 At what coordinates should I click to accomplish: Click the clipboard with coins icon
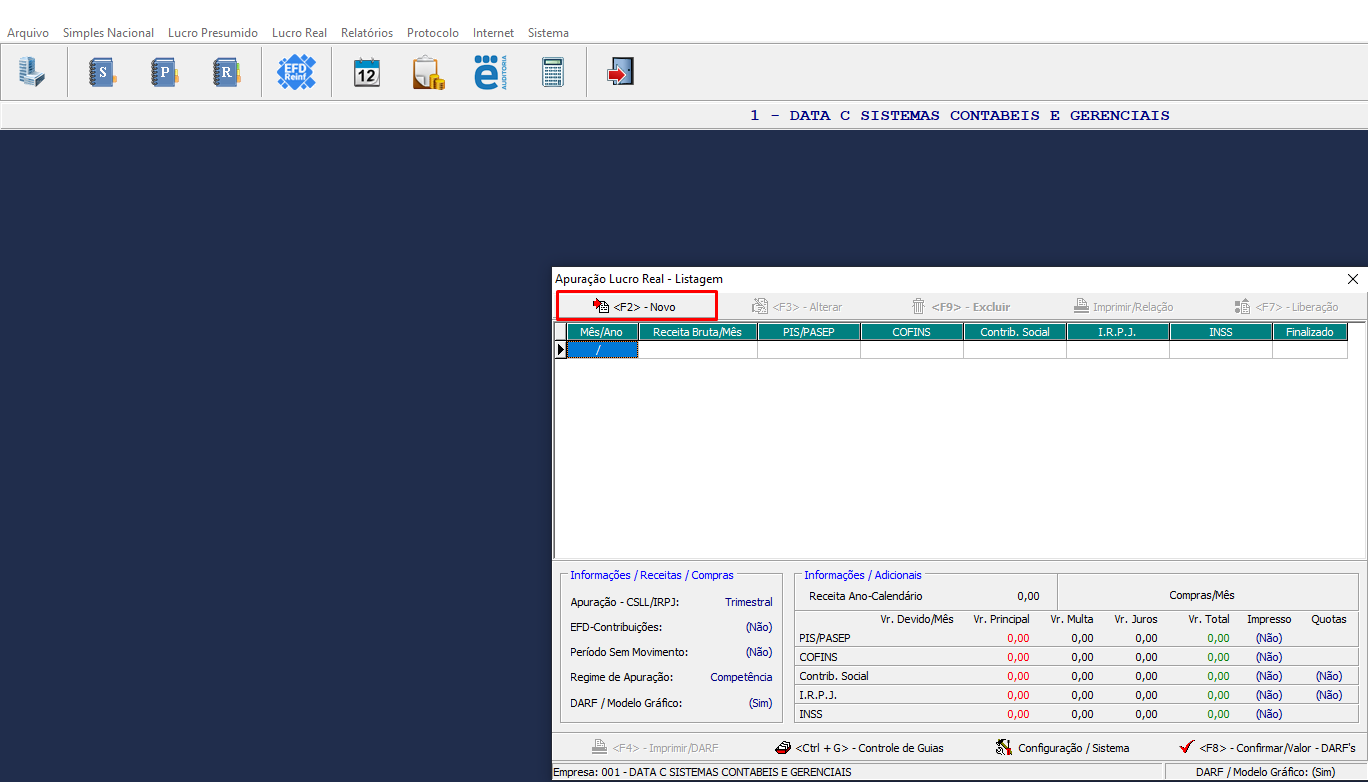coord(428,73)
